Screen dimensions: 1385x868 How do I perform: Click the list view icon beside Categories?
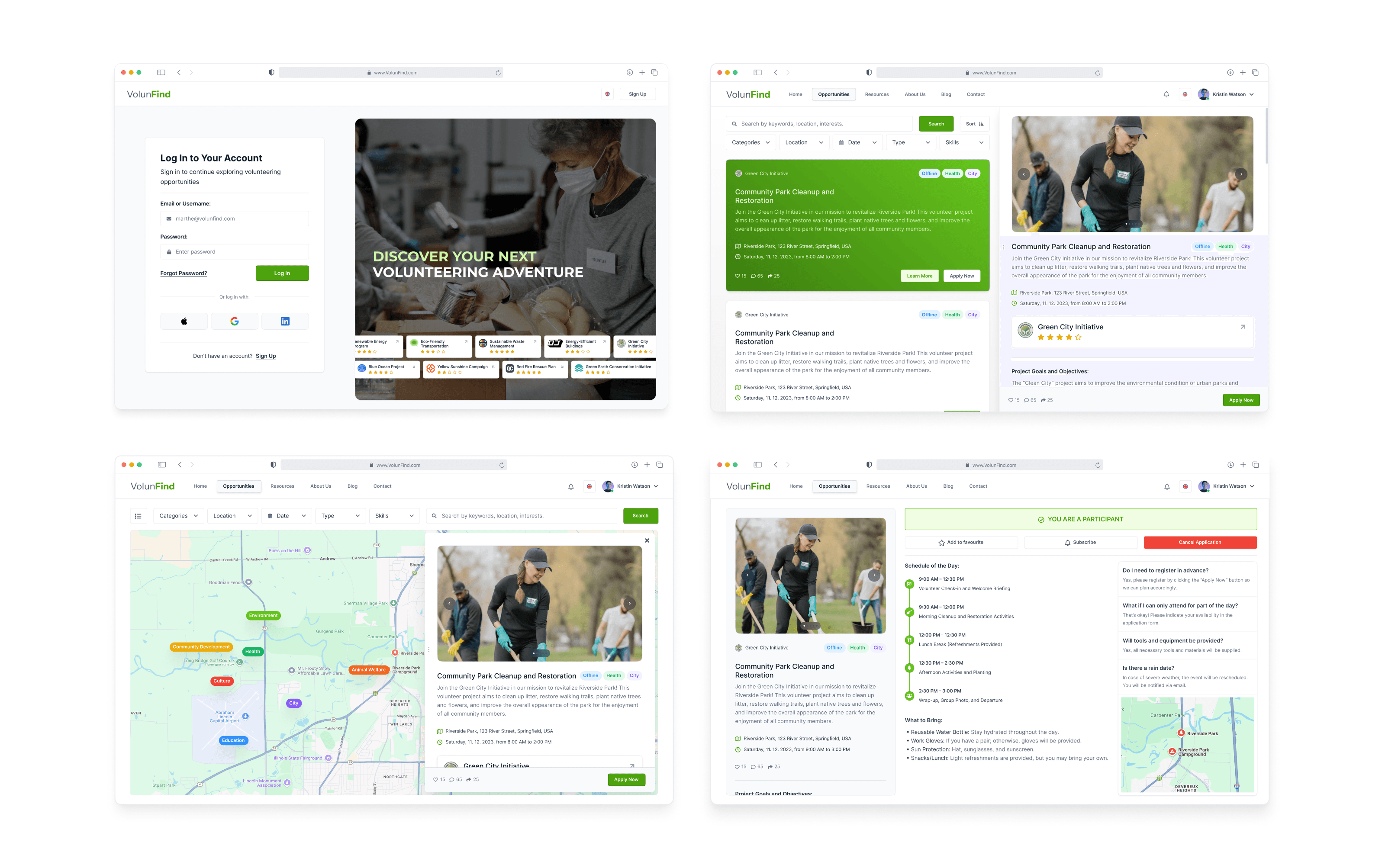138,516
